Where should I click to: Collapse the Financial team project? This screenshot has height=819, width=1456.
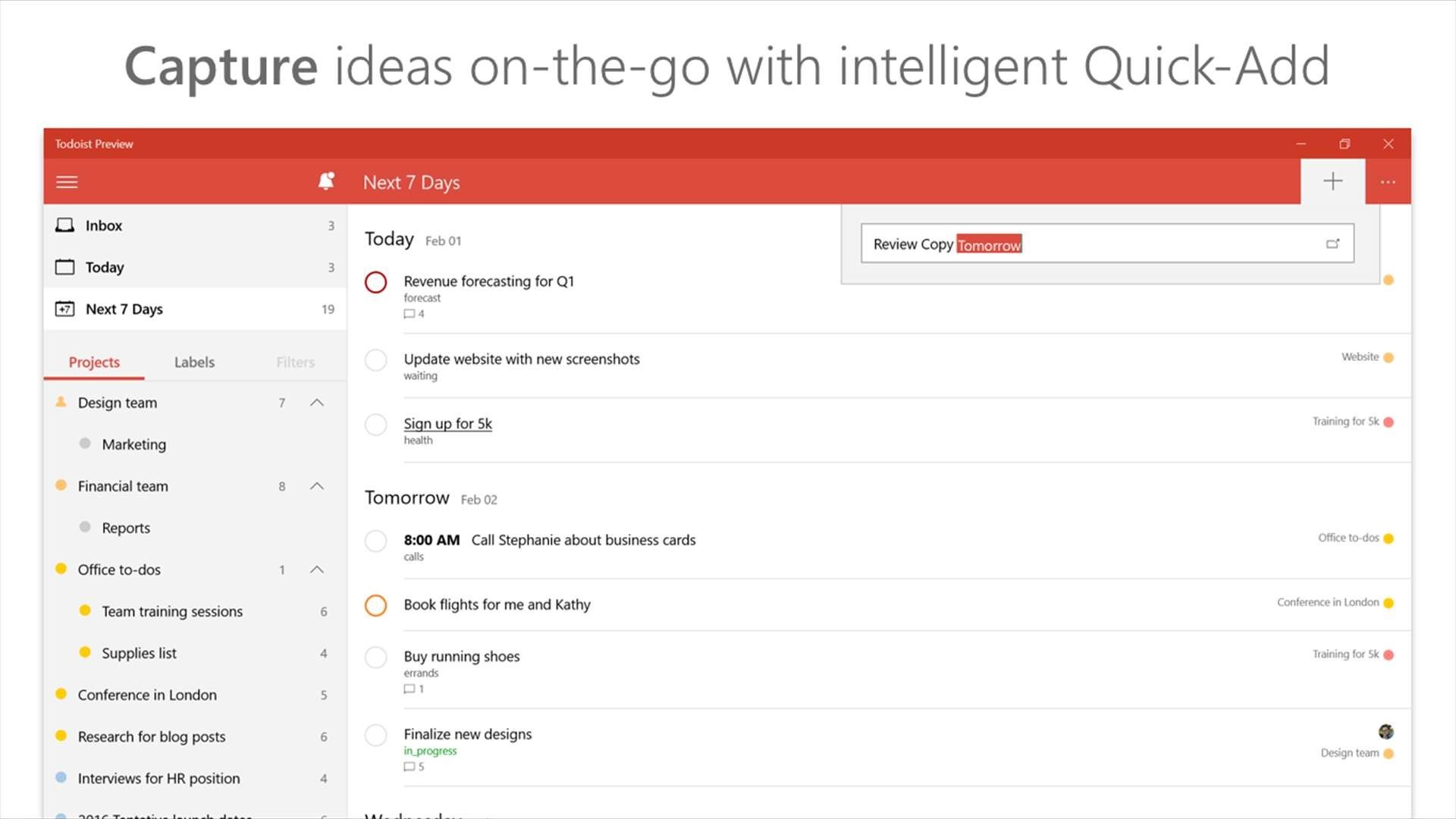pyautogui.click(x=317, y=486)
